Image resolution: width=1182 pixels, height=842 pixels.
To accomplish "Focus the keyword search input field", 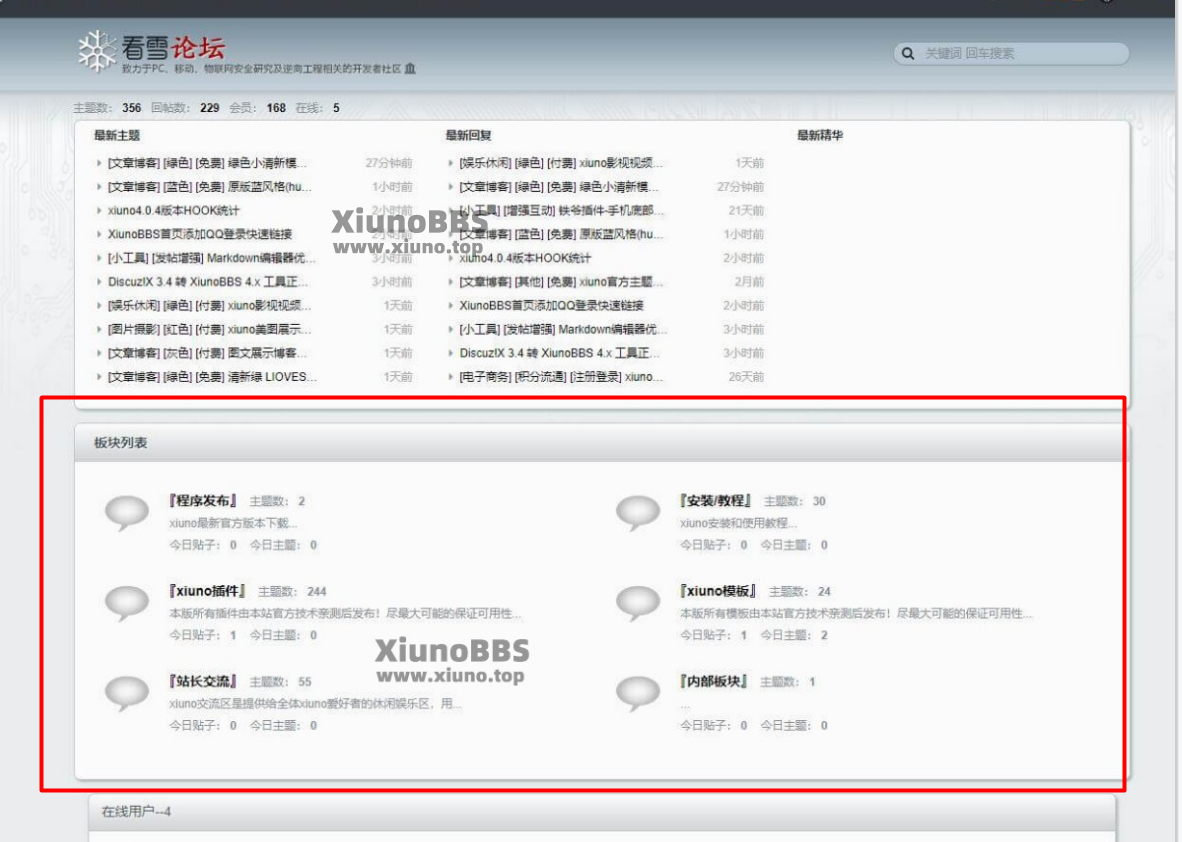I will point(1012,54).
